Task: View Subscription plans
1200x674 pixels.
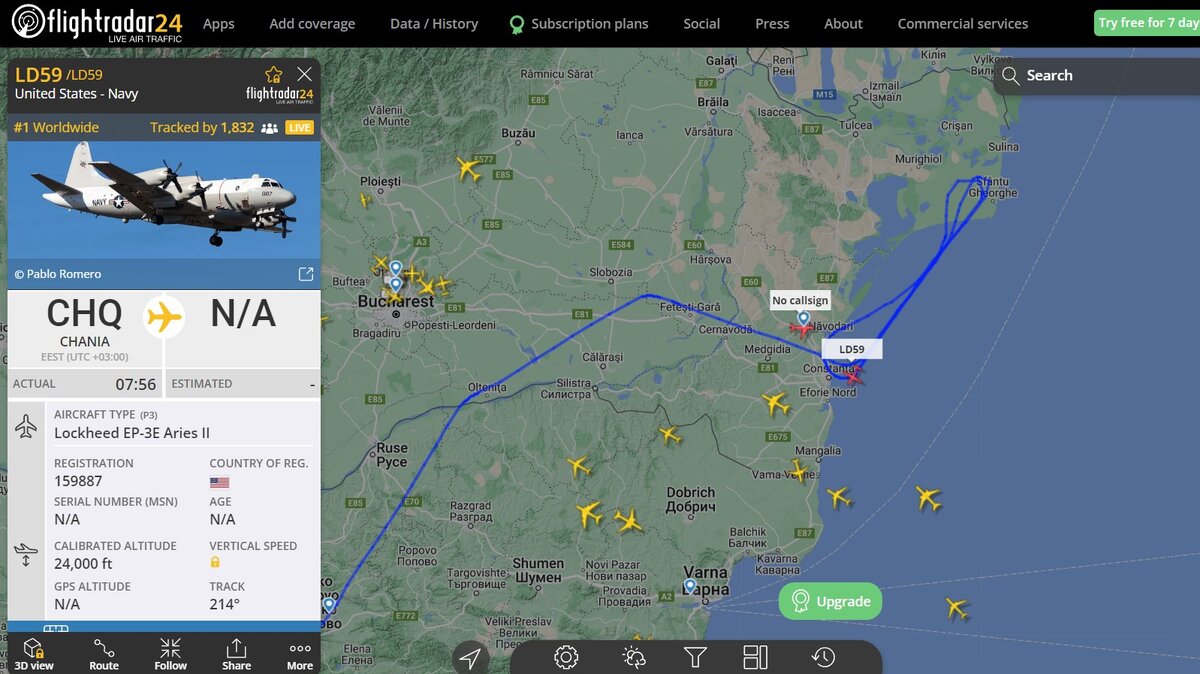Action: pos(578,23)
